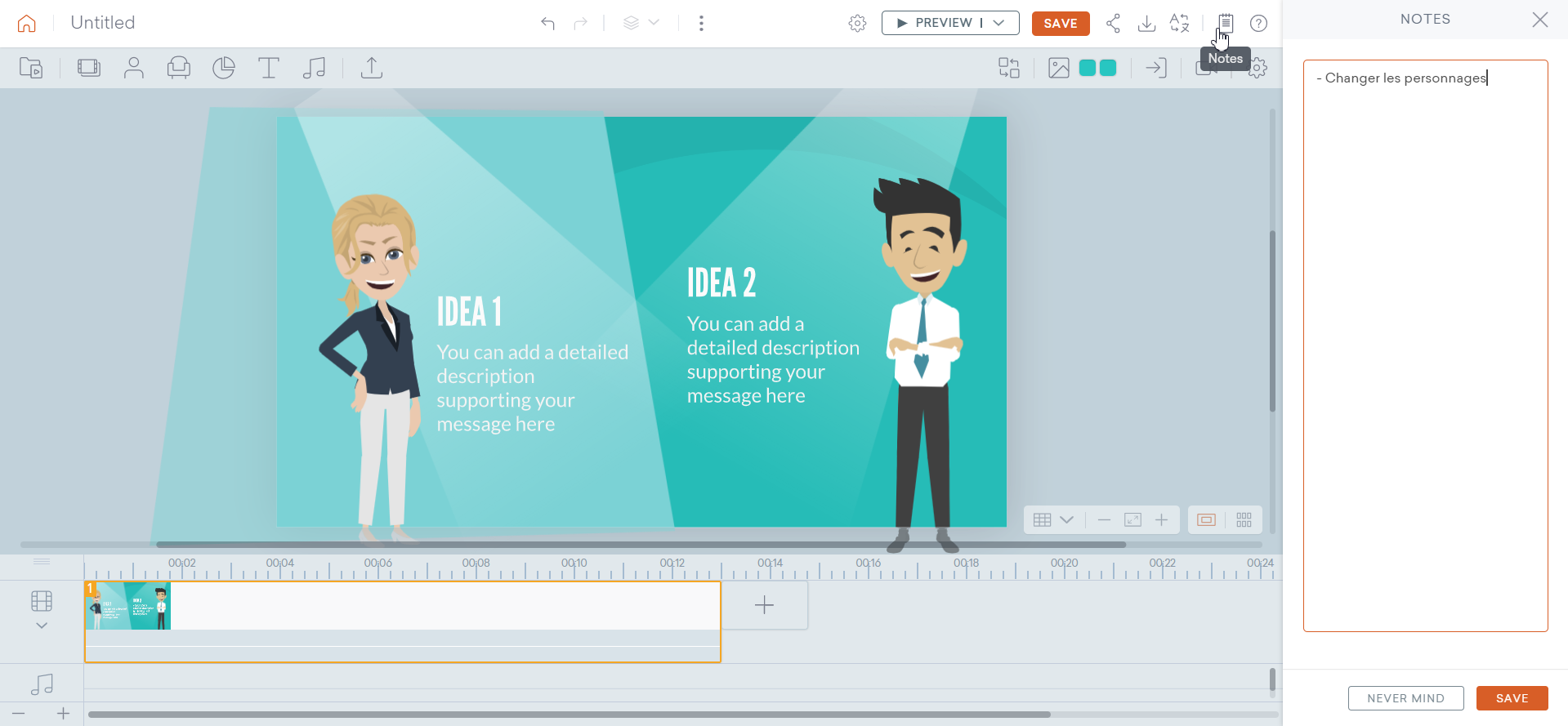Open the Audio library music note
The width and height of the screenshot is (1568, 726).
(x=314, y=68)
